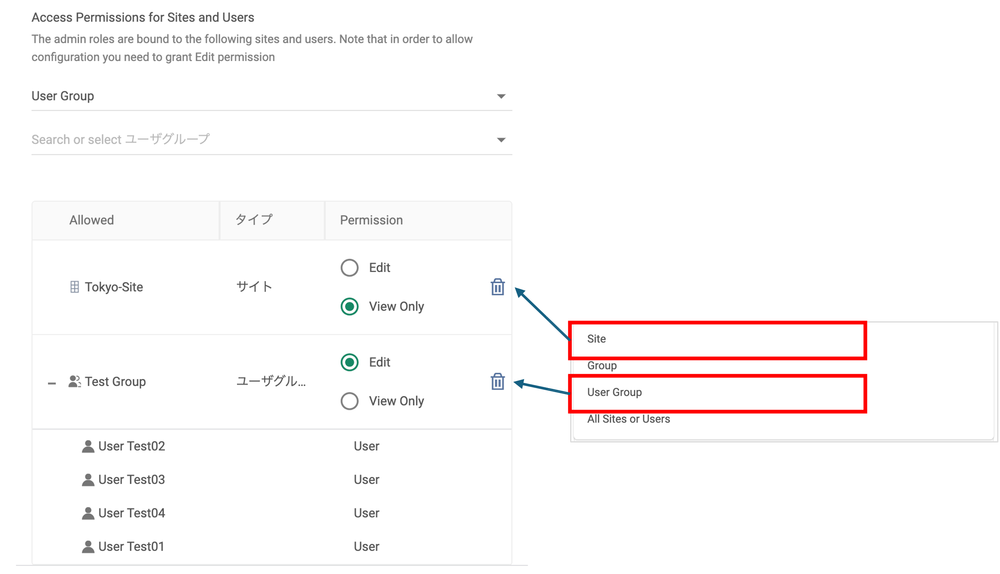This screenshot has width=1000, height=574.
Task: Click the ユーザグル... type cell
Action: 271,381
